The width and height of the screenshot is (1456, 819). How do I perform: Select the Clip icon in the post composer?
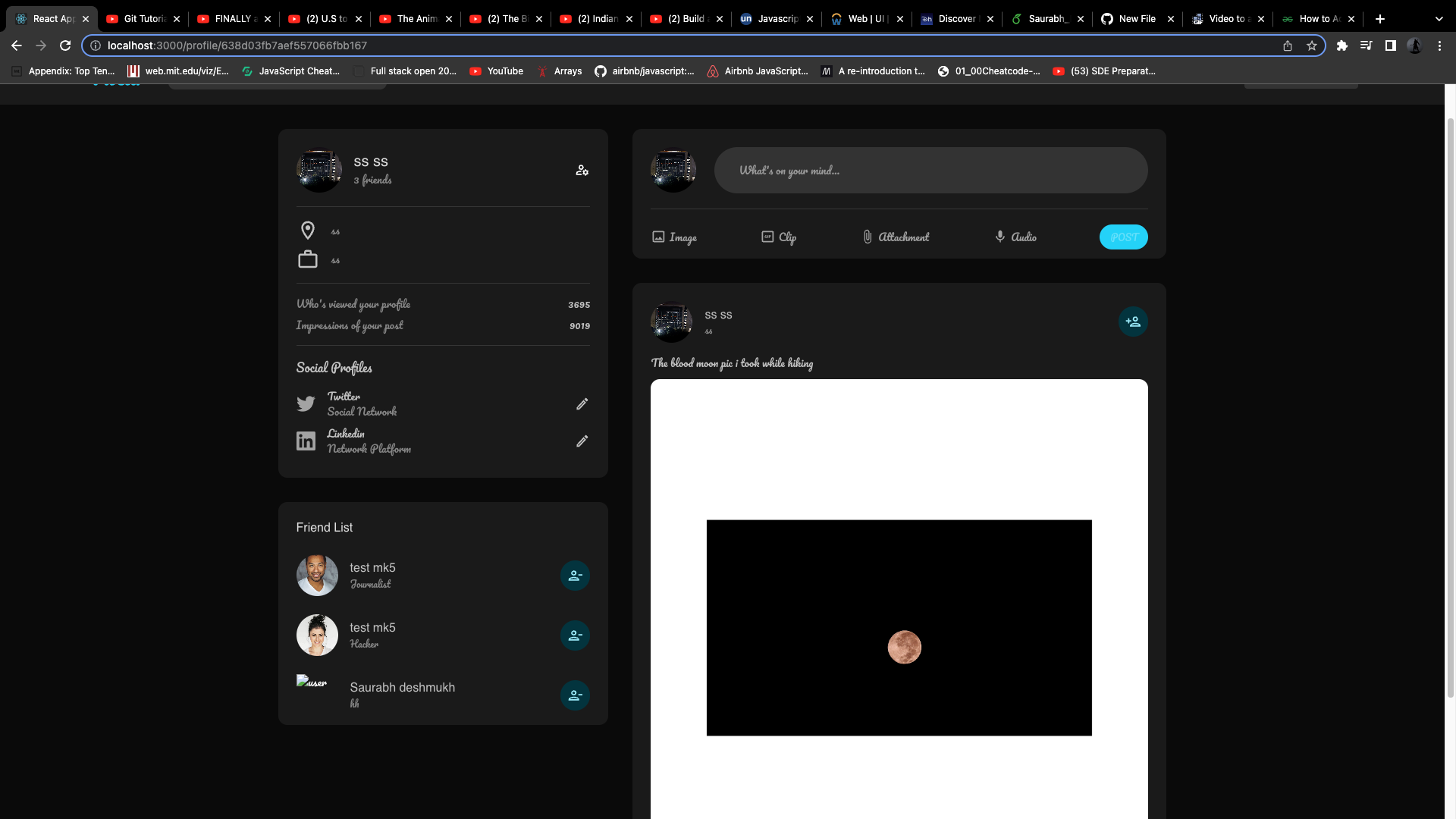767,237
